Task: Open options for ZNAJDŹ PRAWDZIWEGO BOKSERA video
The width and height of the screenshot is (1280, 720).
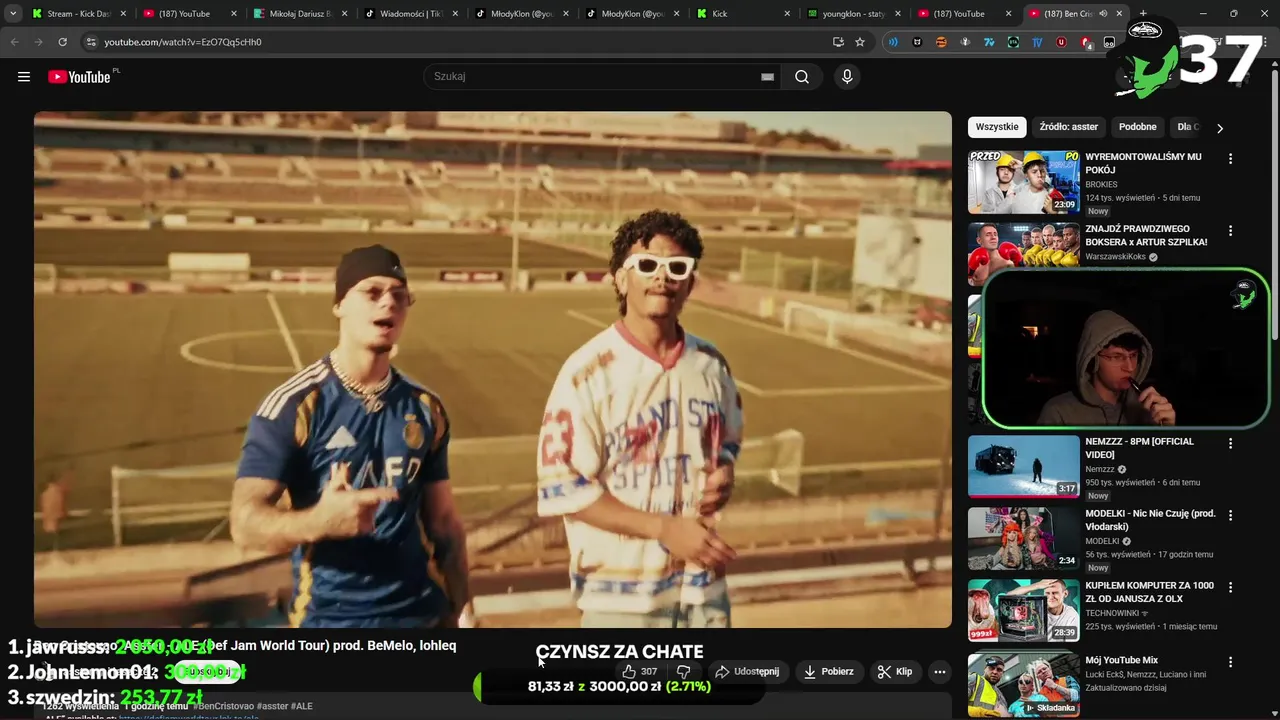Action: coord(1230,231)
